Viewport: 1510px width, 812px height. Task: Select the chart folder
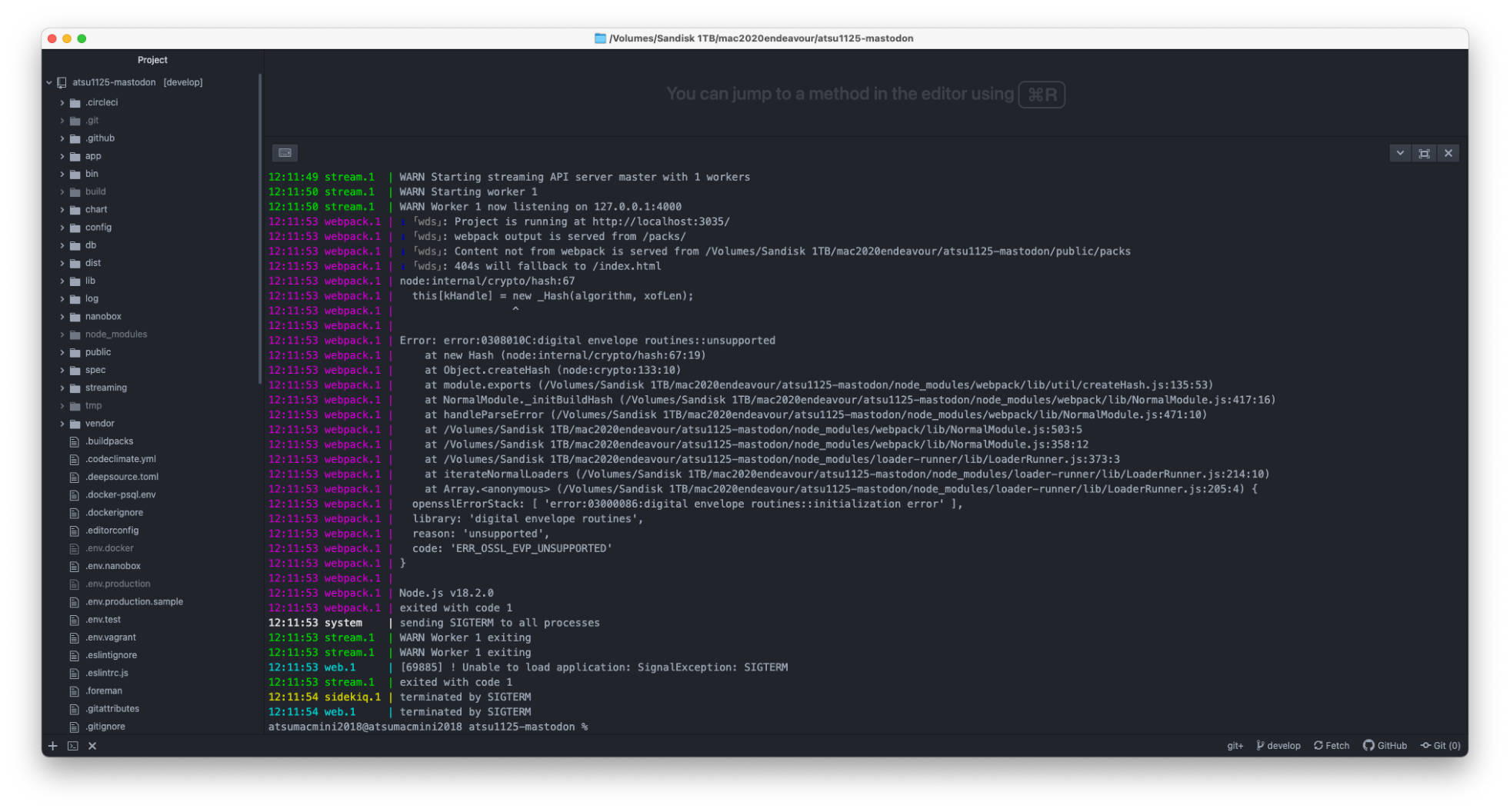96,209
